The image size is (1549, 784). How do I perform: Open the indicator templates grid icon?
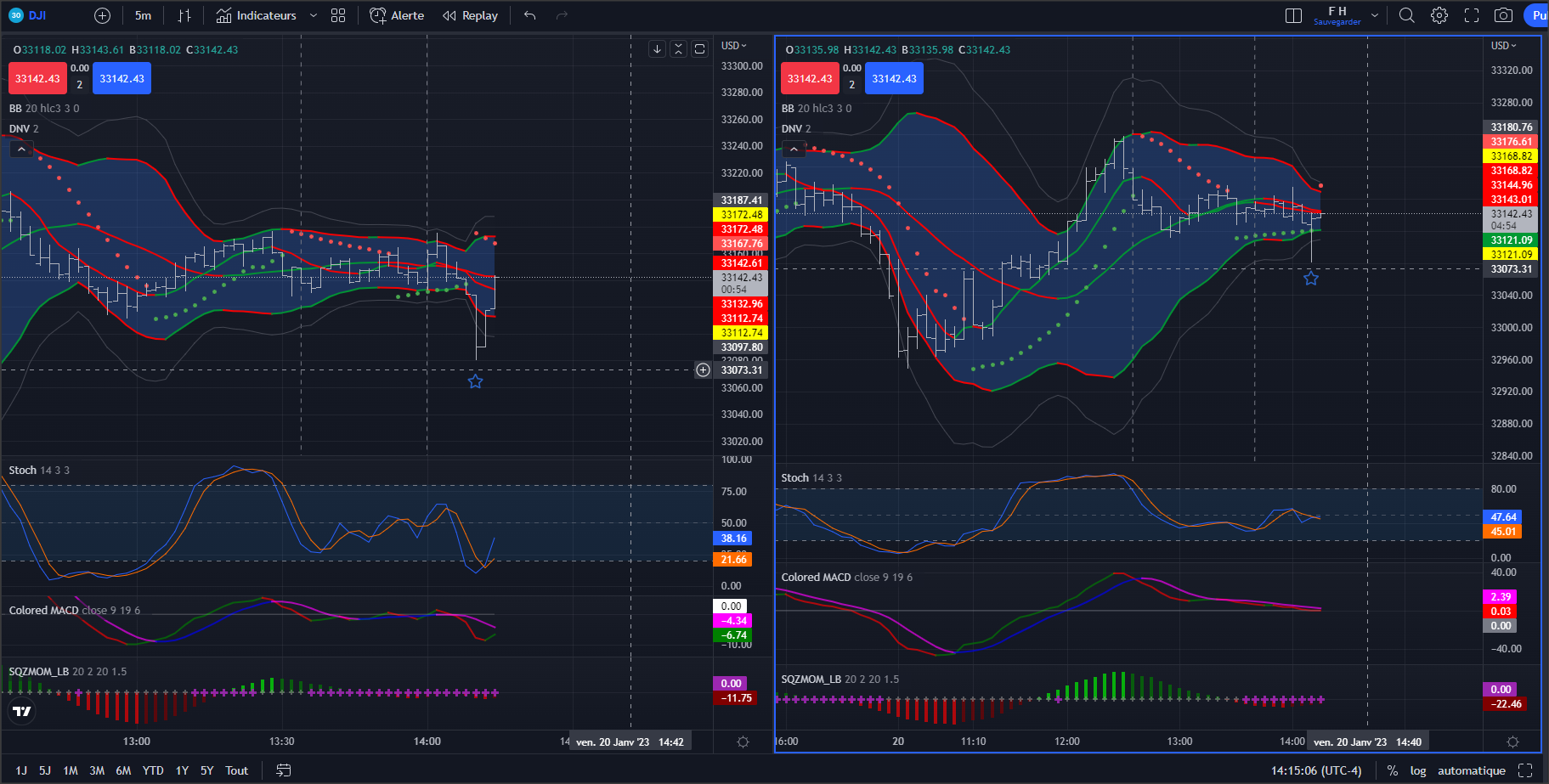tap(338, 15)
